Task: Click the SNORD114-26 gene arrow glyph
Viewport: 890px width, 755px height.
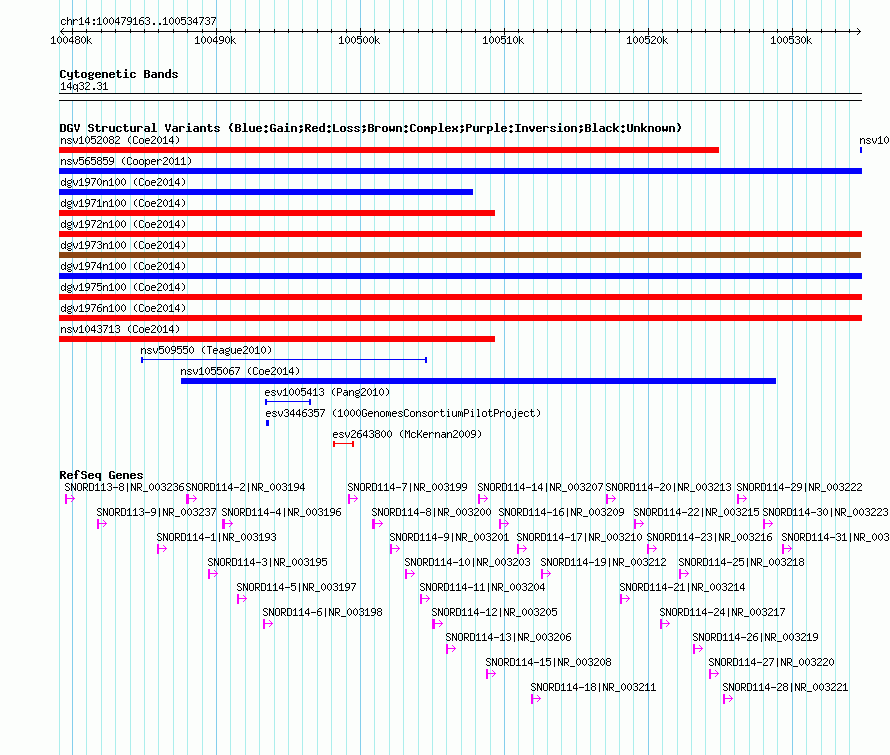Action: pos(698,649)
